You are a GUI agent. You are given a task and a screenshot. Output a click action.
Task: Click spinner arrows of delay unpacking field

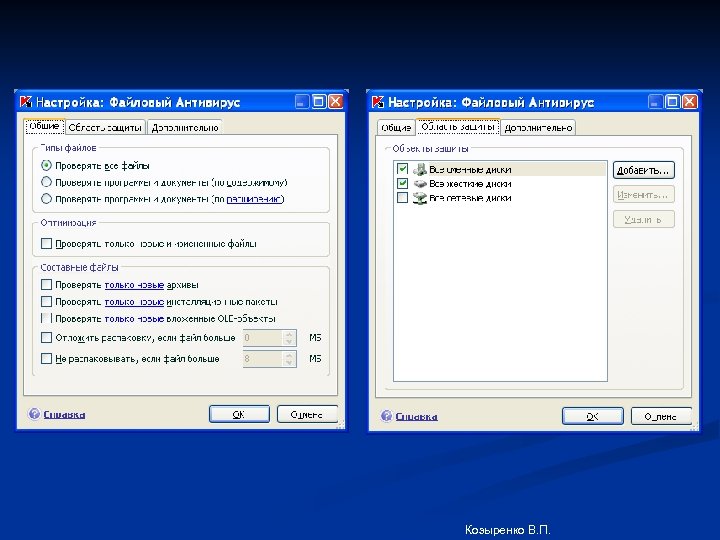(289, 338)
